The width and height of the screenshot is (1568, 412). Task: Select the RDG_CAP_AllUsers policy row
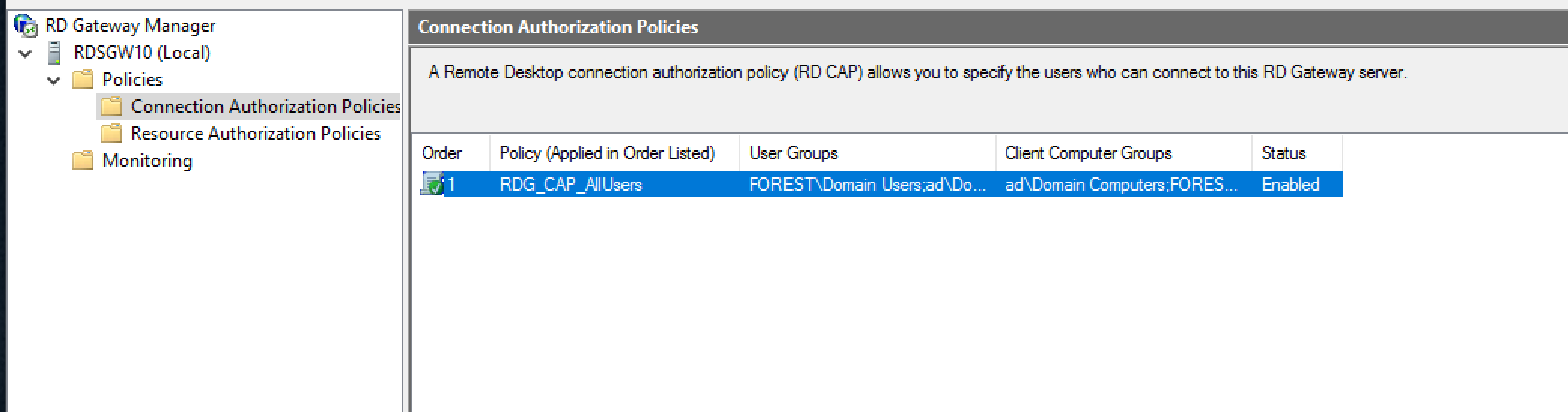pyautogui.click(x=878, y=185)
